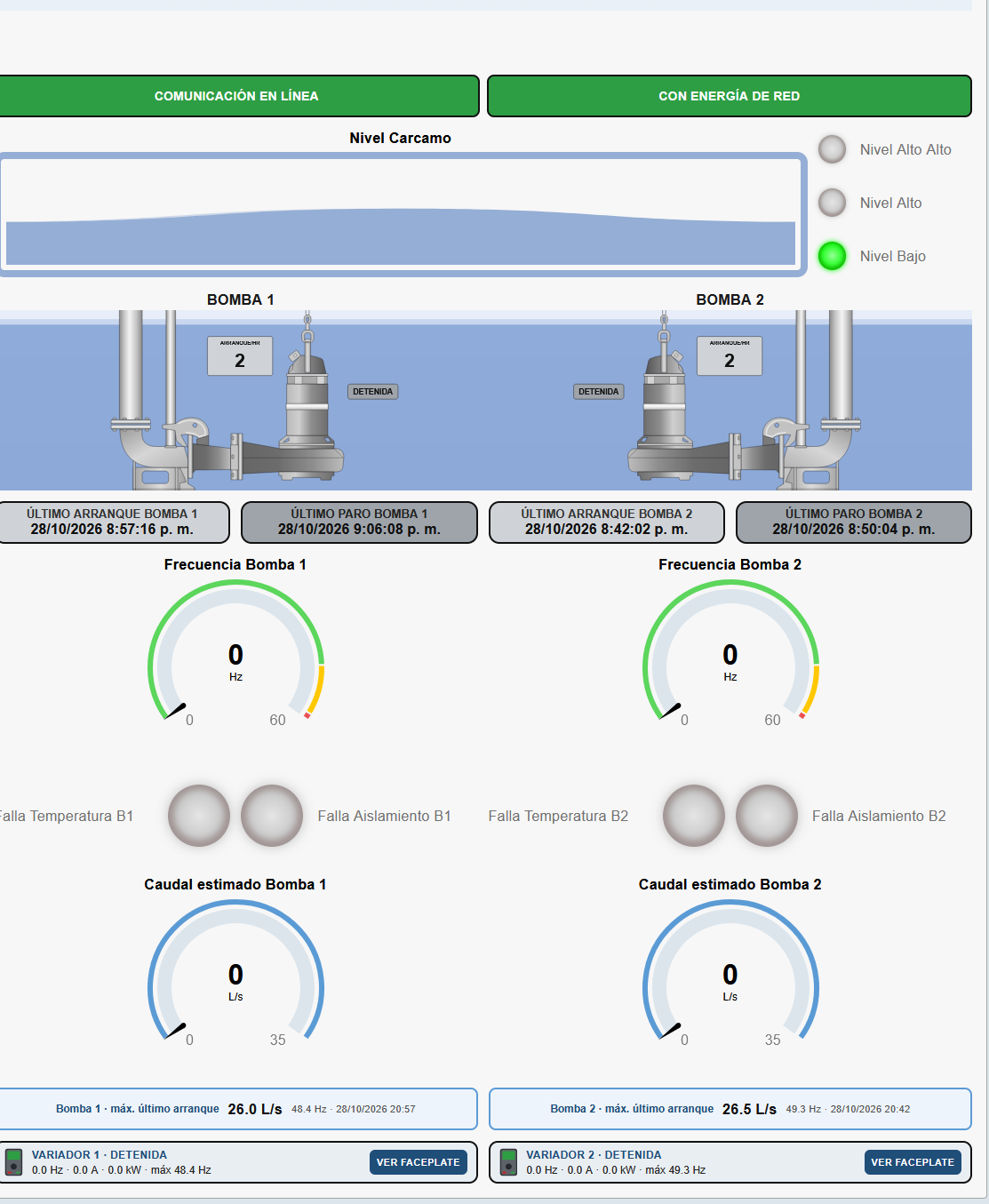
Task: Open faceplate for Variador 1
Action: click(x=419, y=1162)
